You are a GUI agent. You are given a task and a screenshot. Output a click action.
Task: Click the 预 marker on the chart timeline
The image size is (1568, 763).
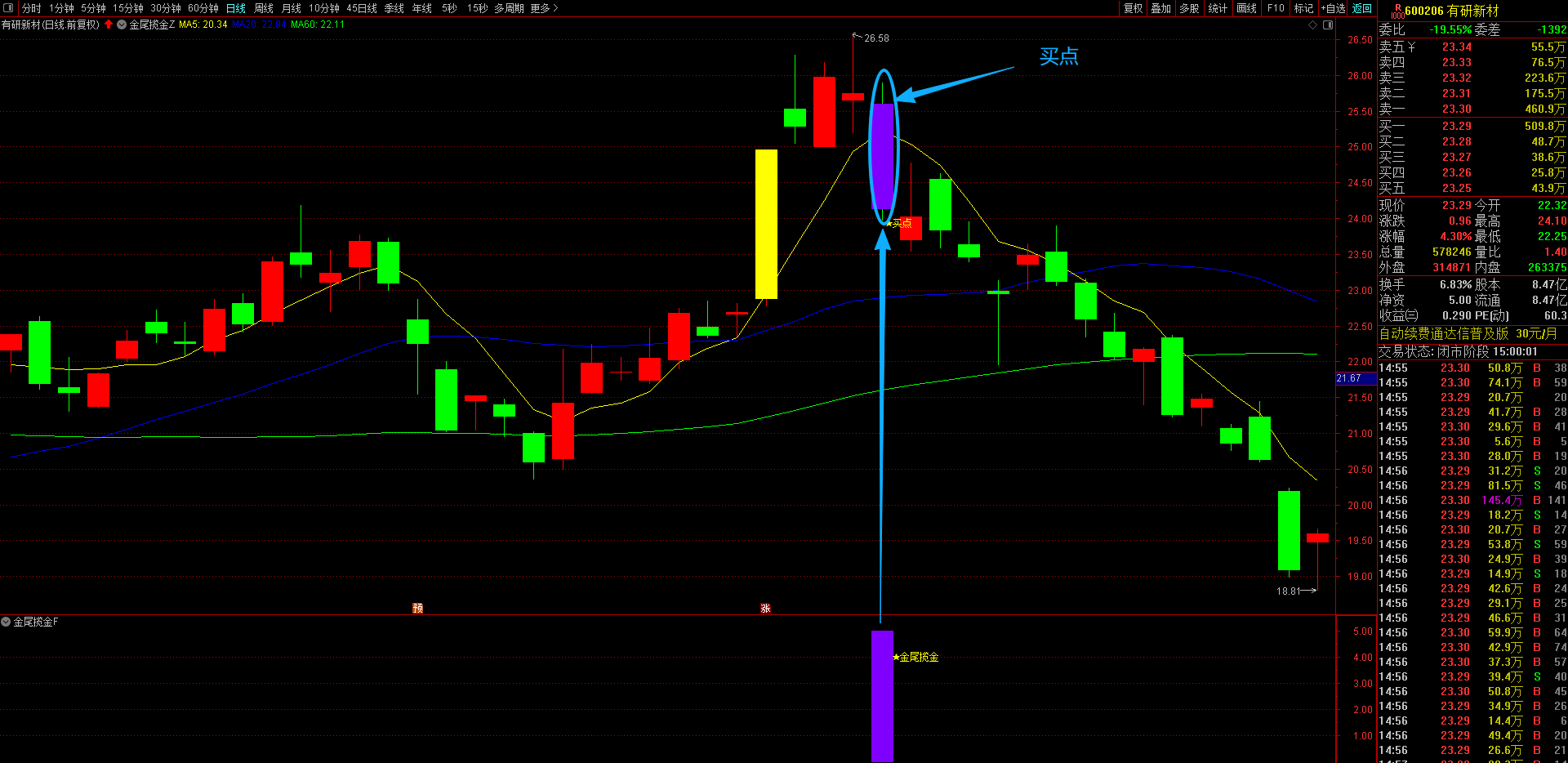[x=417, y=608]
